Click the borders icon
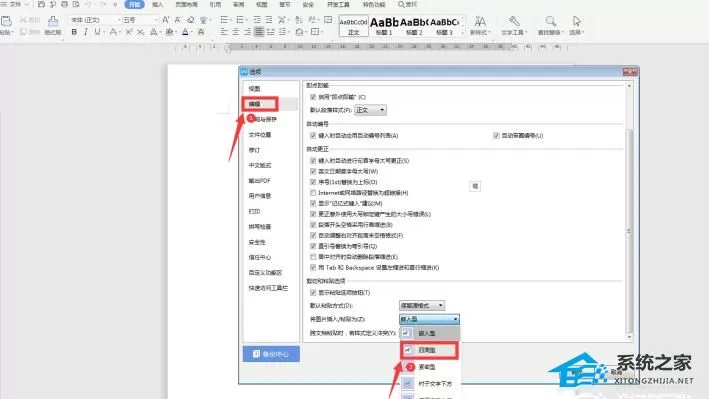Viewport: 709px width, 399px height. 315,32
